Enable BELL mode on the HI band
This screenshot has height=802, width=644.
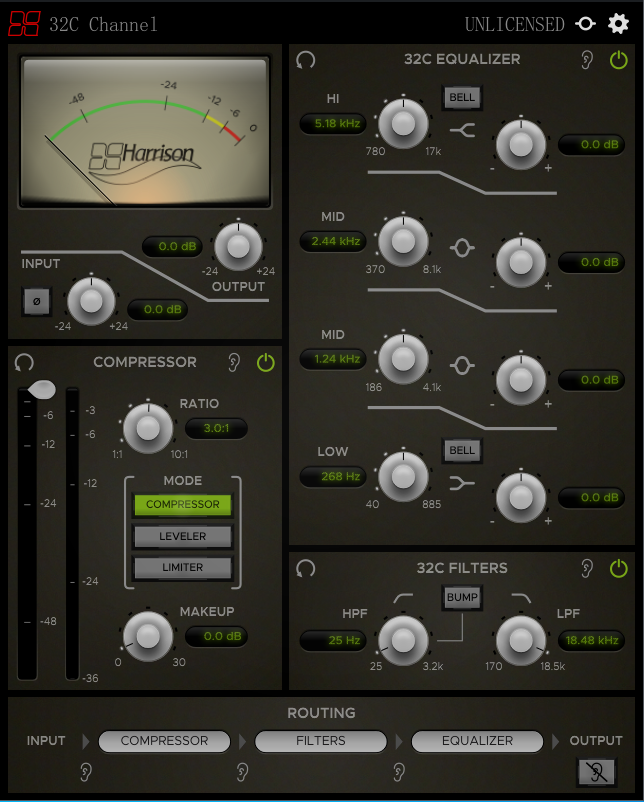pyautogui.click(x=462, y=97)
